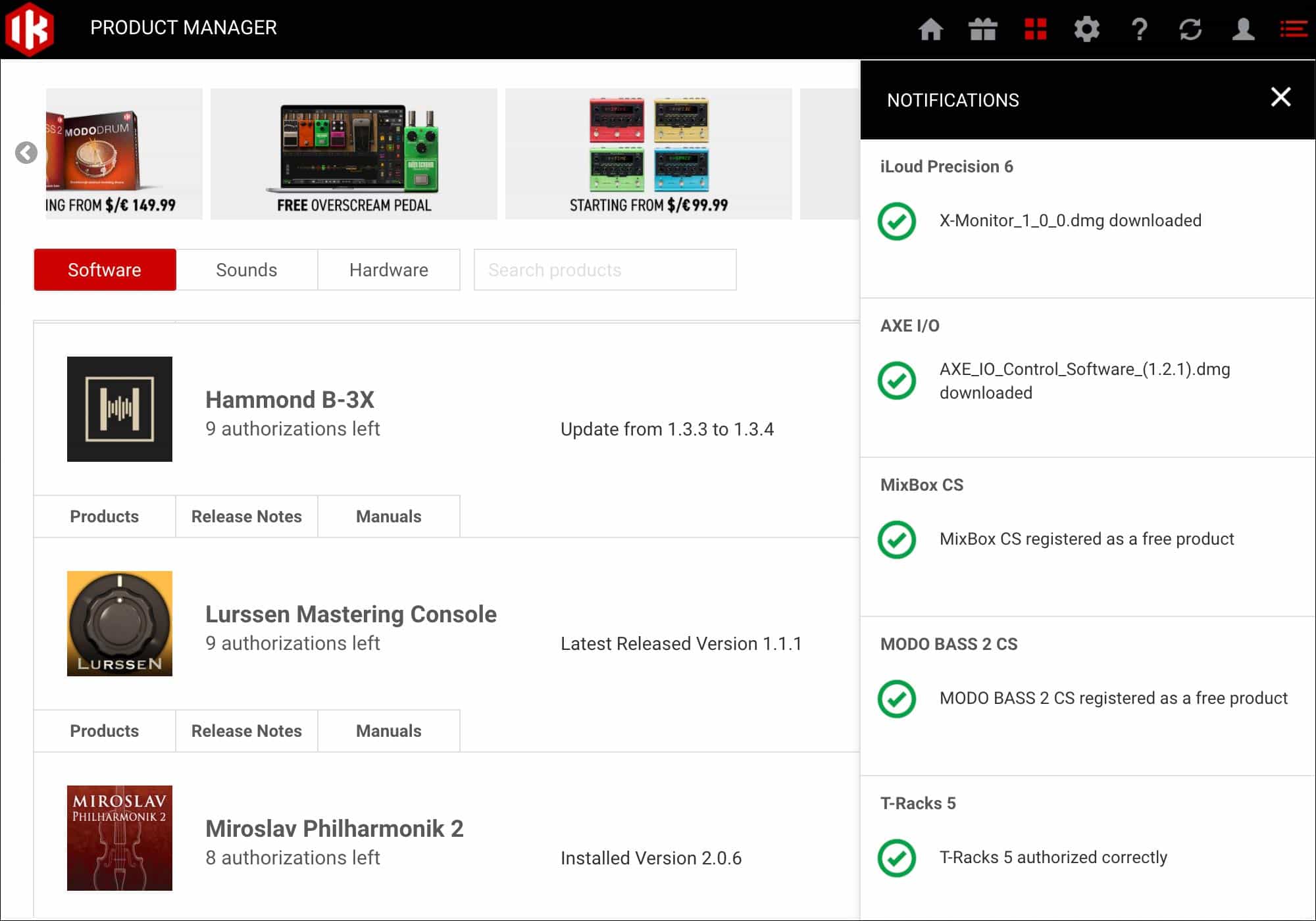1316x921 pixels.
Task: Select the Software tab
Action: click(105, 269)
